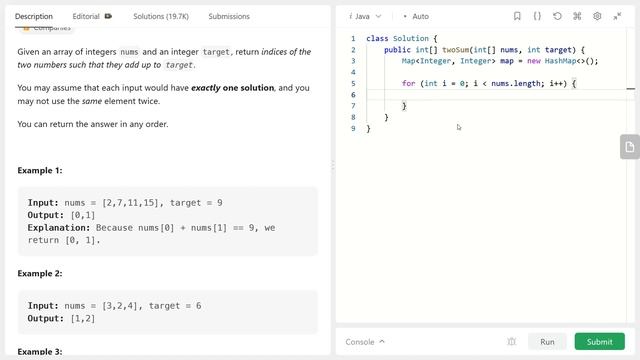Open the Java language dropdown
Screen dimensions: 640x360
[x=365, y=16]
